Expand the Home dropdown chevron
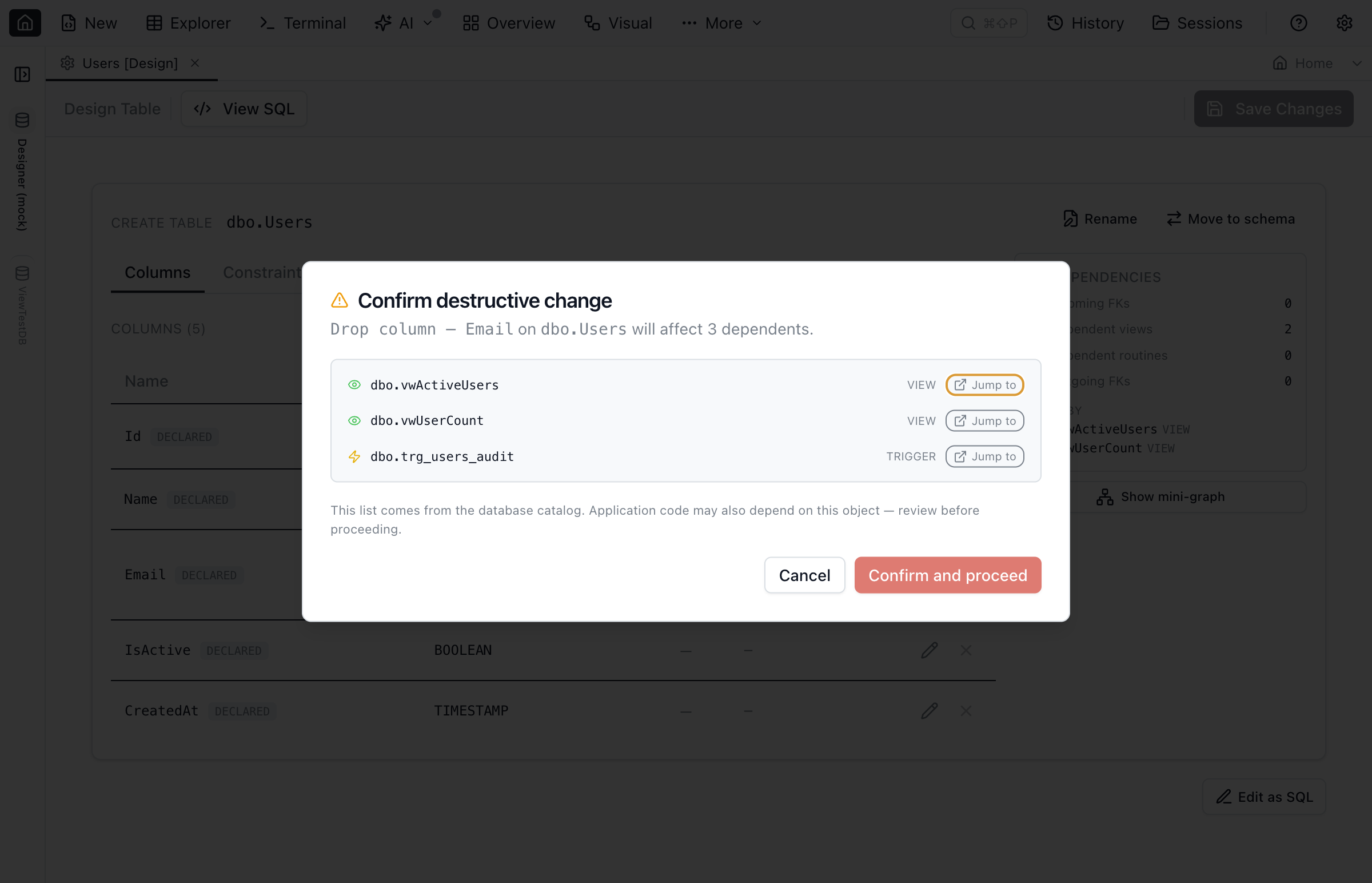The height and width of the screenshot is (883, 1372). click(x=1356, y=63)
